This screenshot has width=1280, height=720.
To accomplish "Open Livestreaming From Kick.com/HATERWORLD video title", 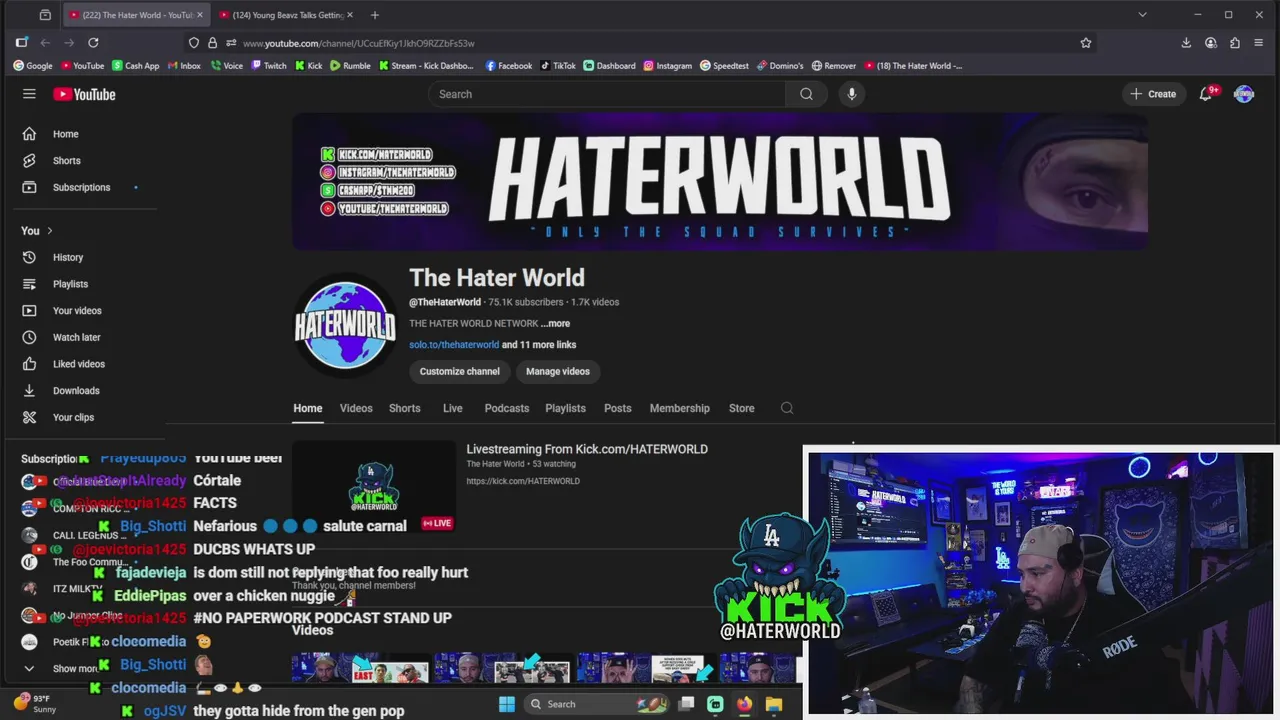I will pyautogui.click(x=587, y=449).
